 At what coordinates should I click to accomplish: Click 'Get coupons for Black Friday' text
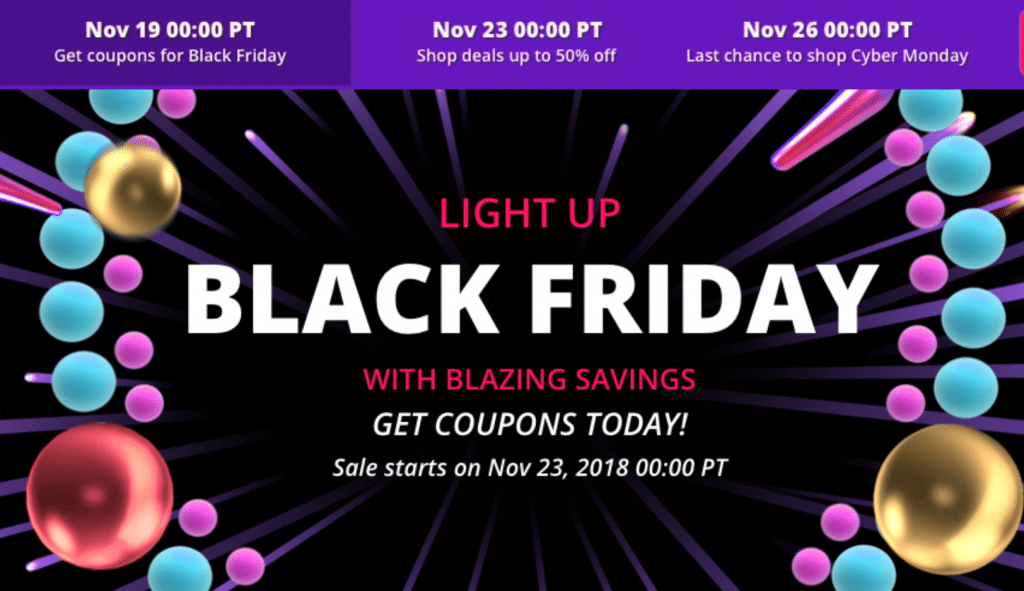pyautogui.click(x=170, y=56)
